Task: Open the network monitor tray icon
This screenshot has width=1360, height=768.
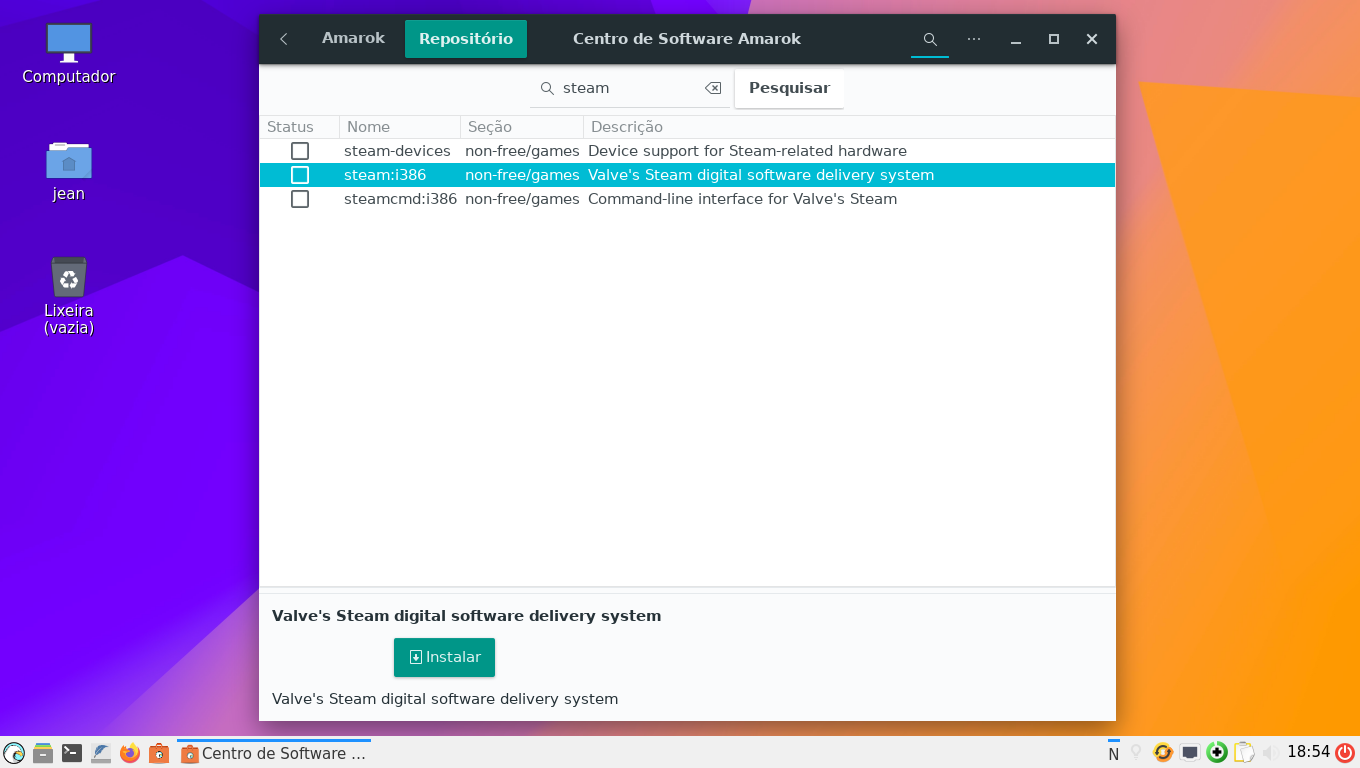Action: (1190, 752)
